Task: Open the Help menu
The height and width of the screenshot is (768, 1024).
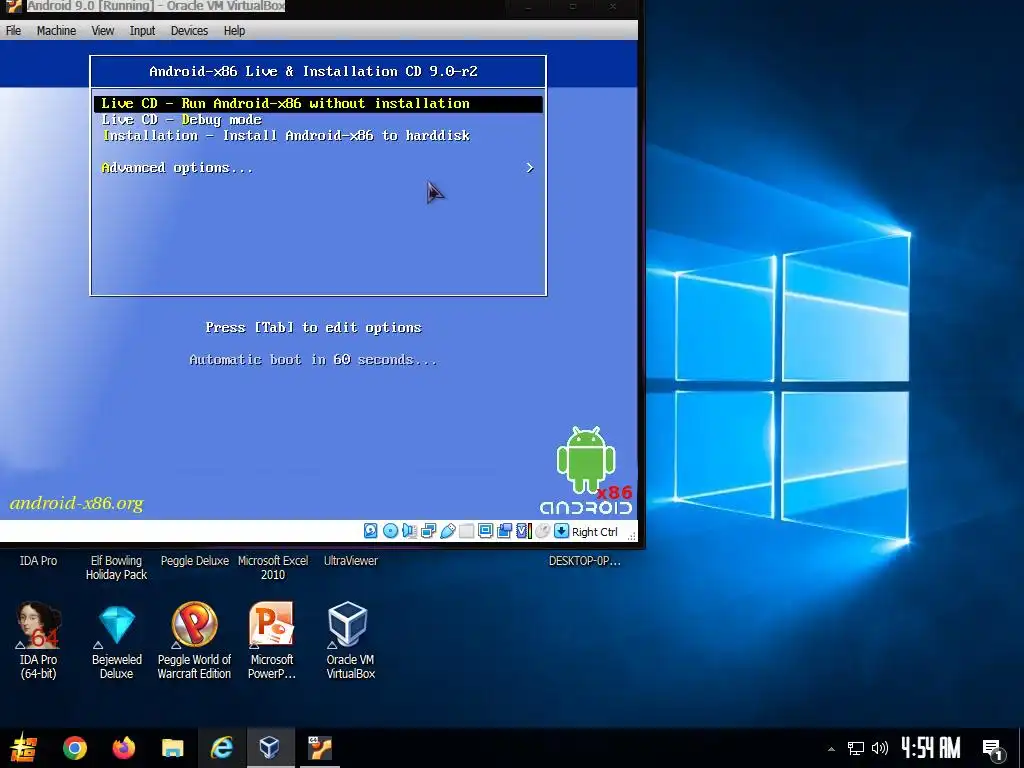Action: pyautogui.click(x=234, y=31)
